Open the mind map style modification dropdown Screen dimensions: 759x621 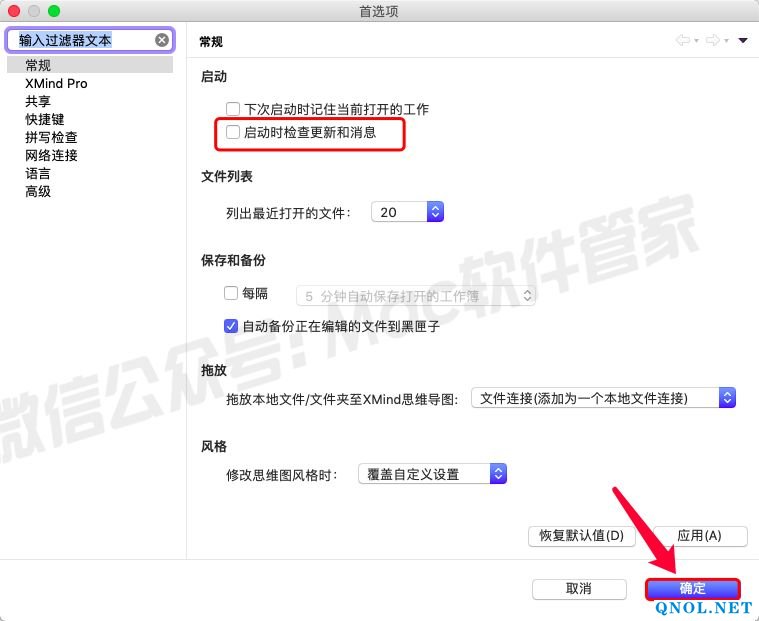432,474
